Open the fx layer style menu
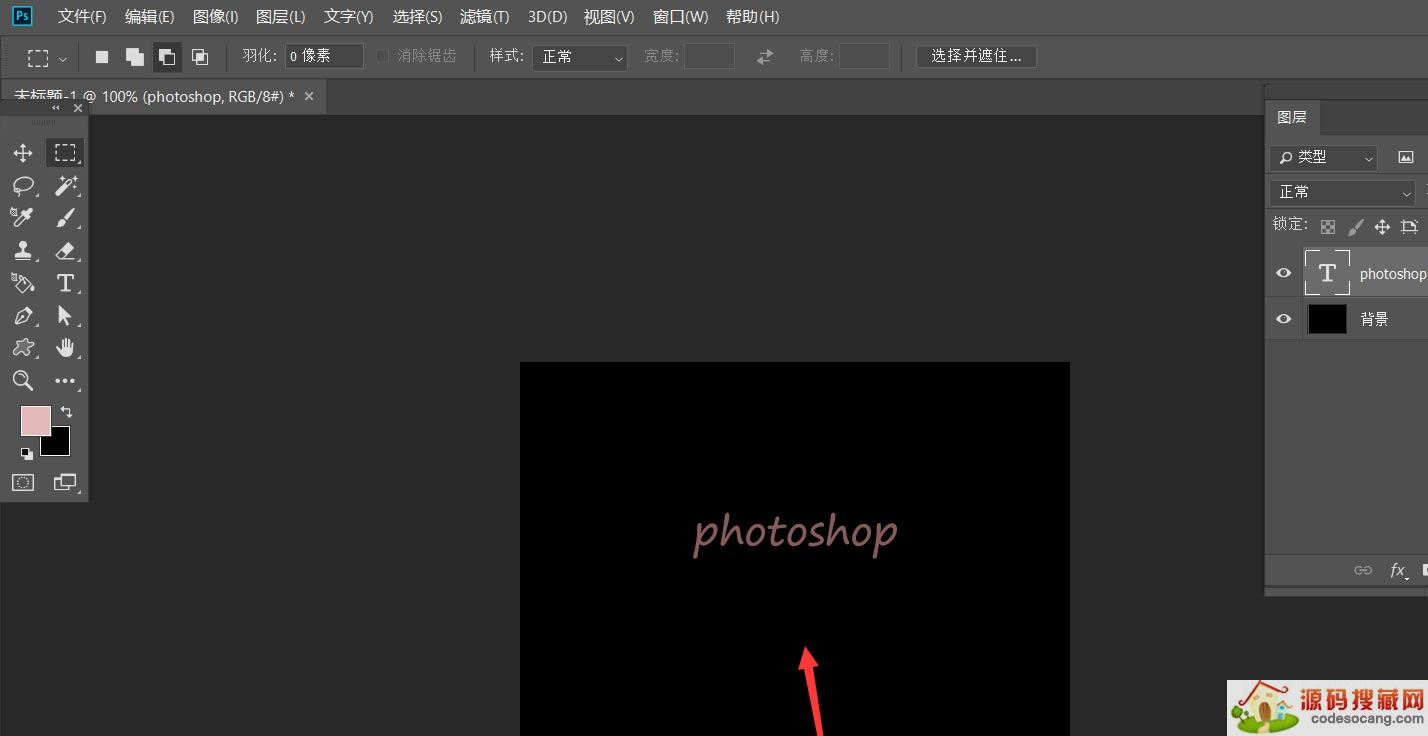 click(x=1399, y=570)
